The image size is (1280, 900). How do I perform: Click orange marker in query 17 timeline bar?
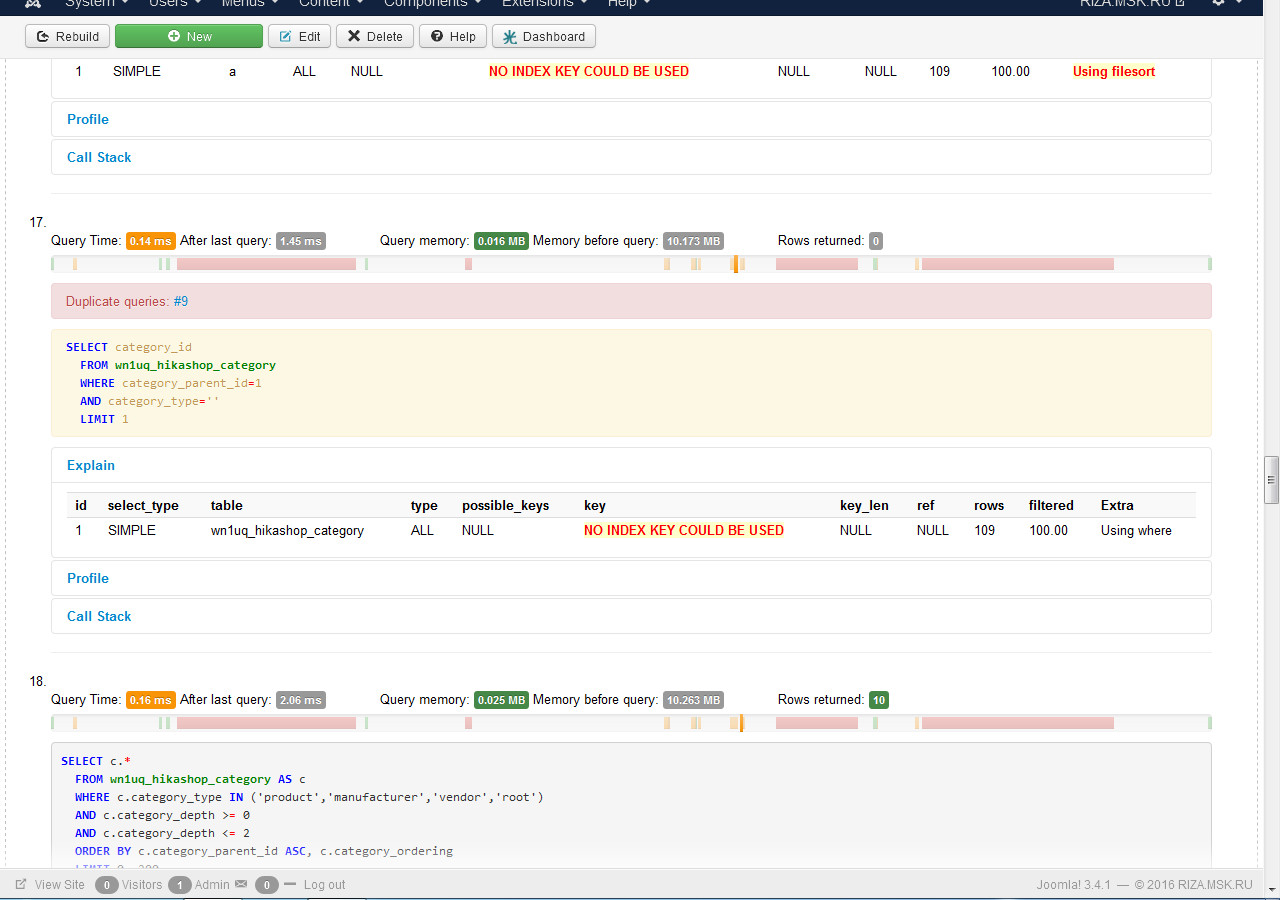[735, 264]
